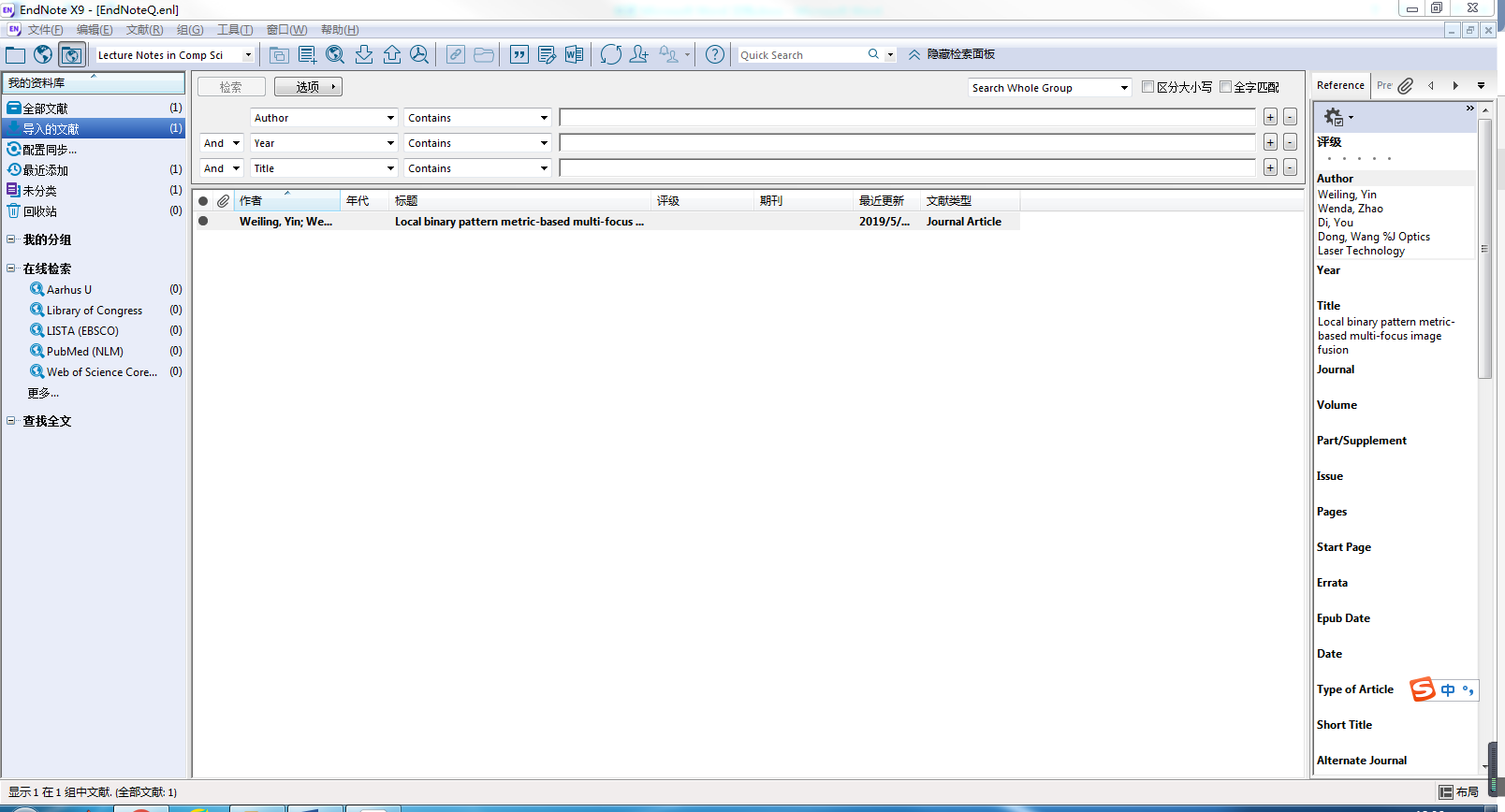Click the Activity Feed people icon
Image resolution: width=1505 pixels, height=812 pixels.
(x=668, y=55)
